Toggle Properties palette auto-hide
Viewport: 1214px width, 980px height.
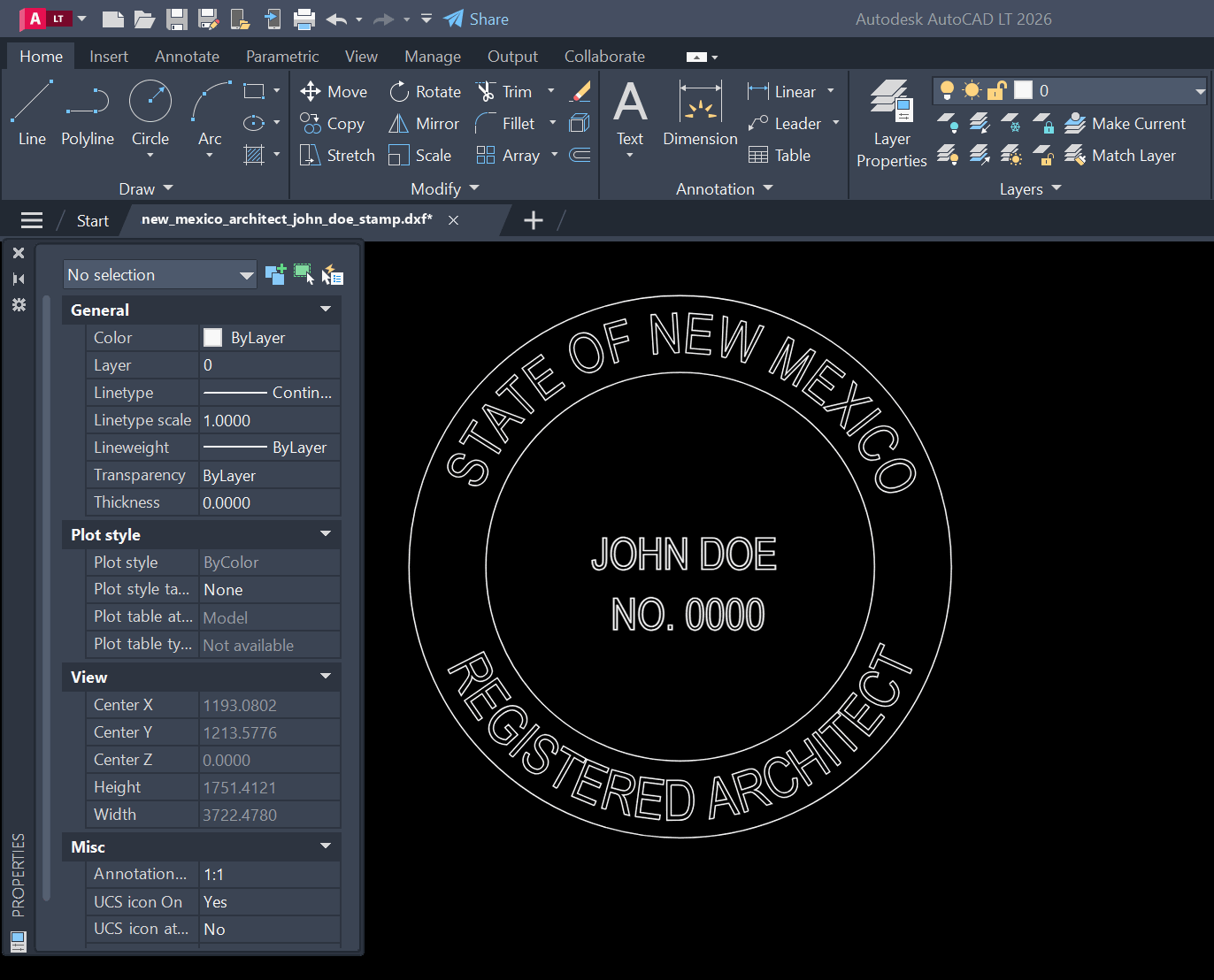pyautogui.click(x=19, y=279)
